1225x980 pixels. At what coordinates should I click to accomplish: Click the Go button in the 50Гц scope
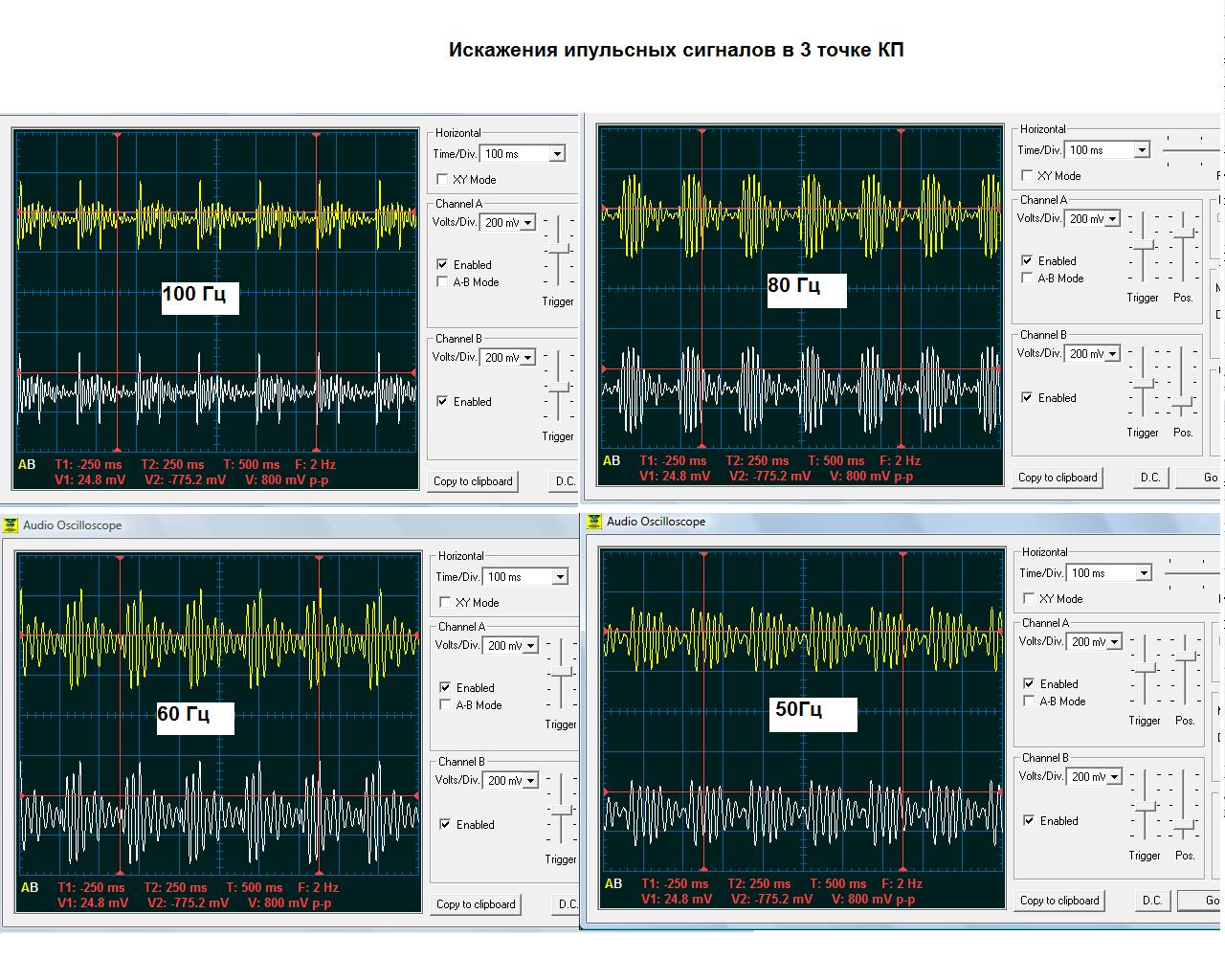click(x=1201, y=901)
